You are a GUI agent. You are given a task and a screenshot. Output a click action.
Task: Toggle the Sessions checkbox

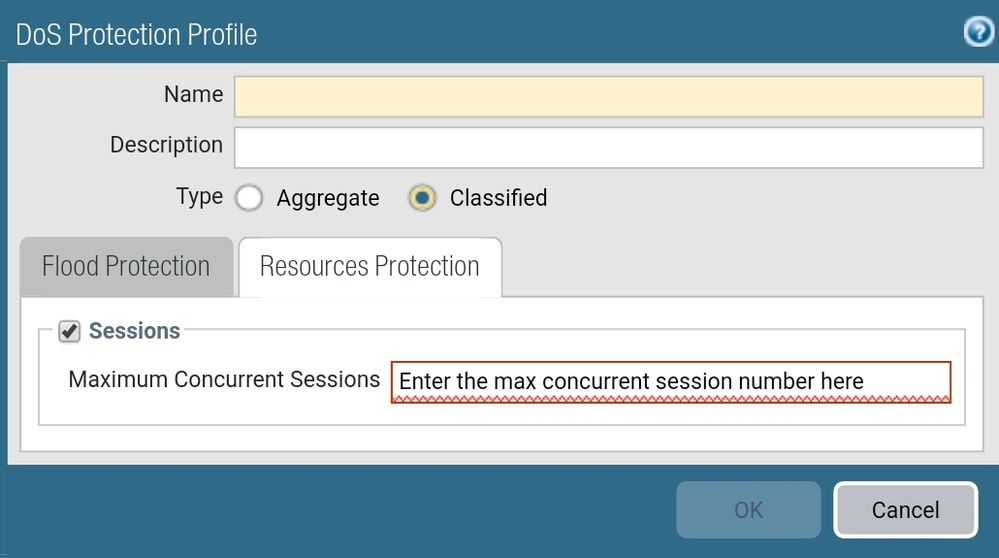69,331
